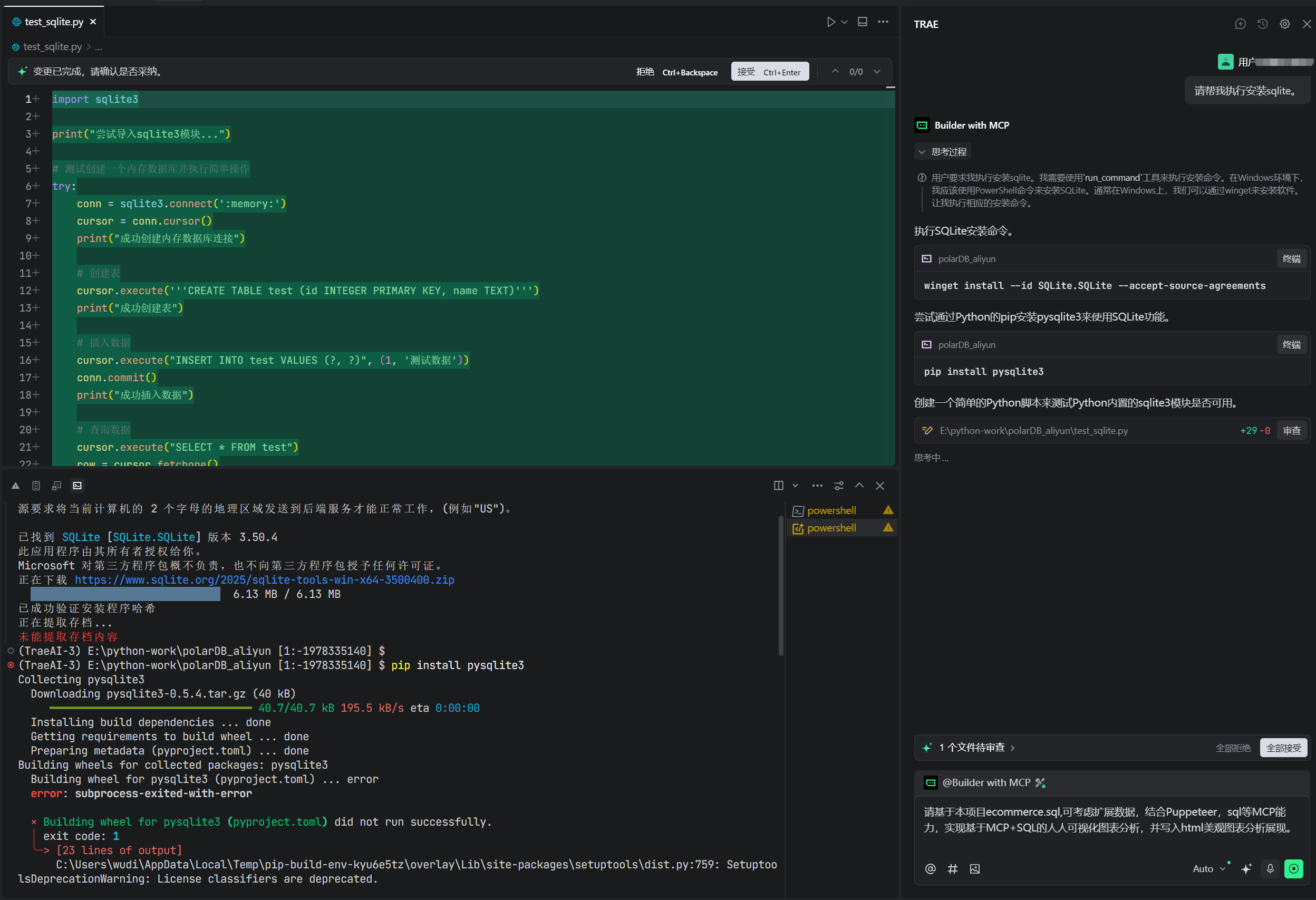Click the # context reference icon
The image size is (1316, 900).
pos(952,869)
